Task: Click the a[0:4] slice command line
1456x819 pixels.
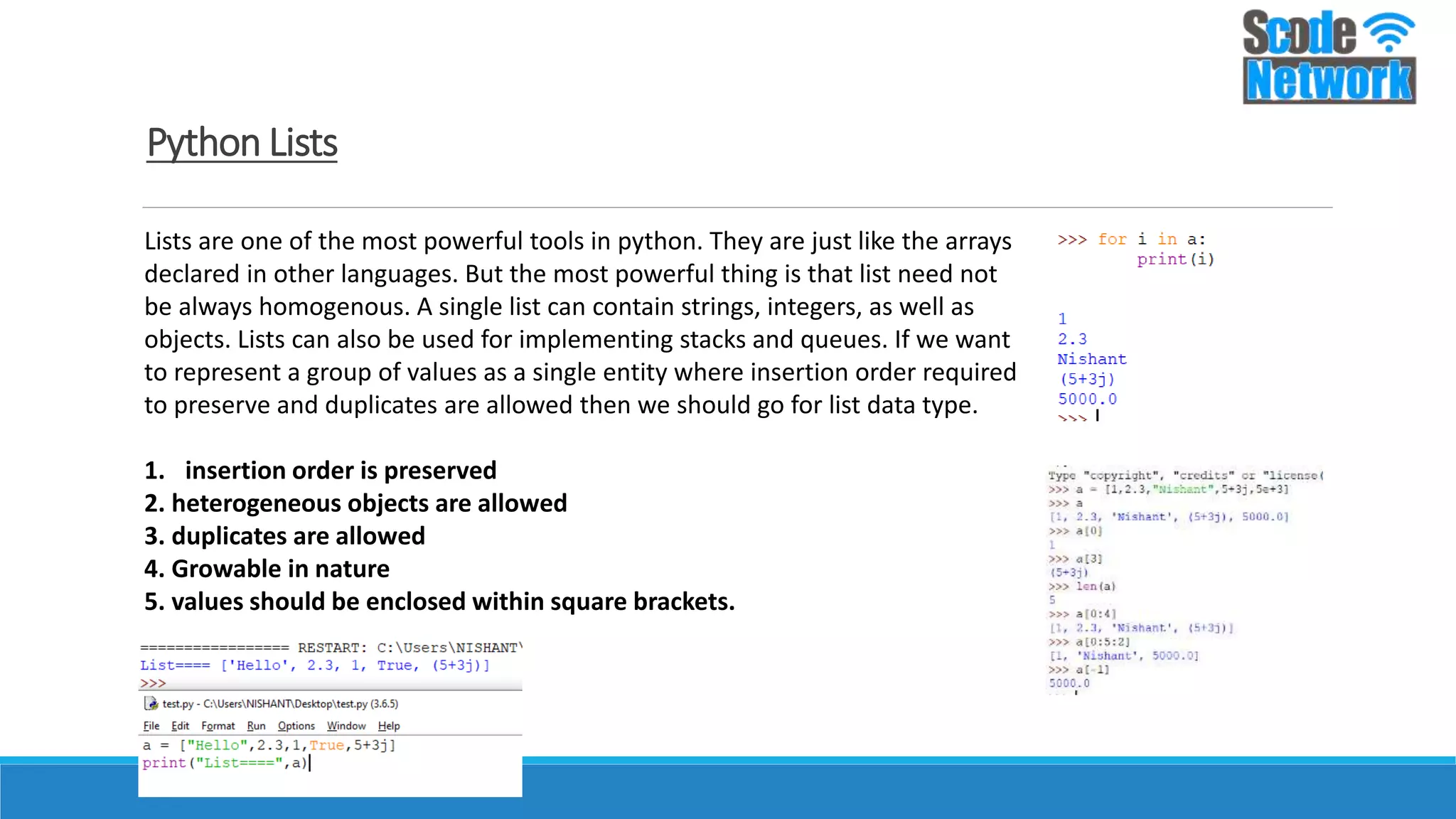Action: [1083, 614]
